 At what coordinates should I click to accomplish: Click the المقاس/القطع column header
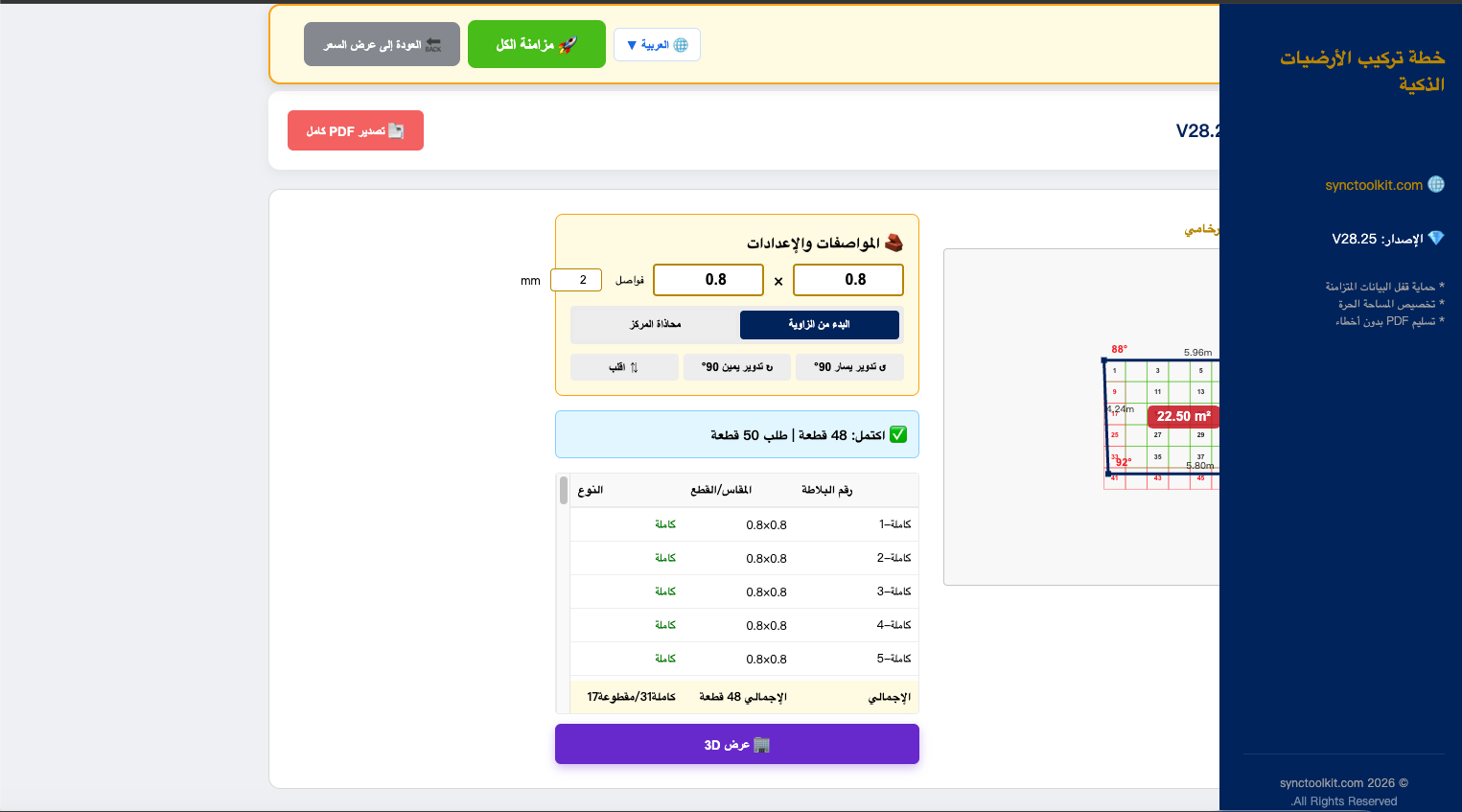pyautogui.click(x=721, y=490)
